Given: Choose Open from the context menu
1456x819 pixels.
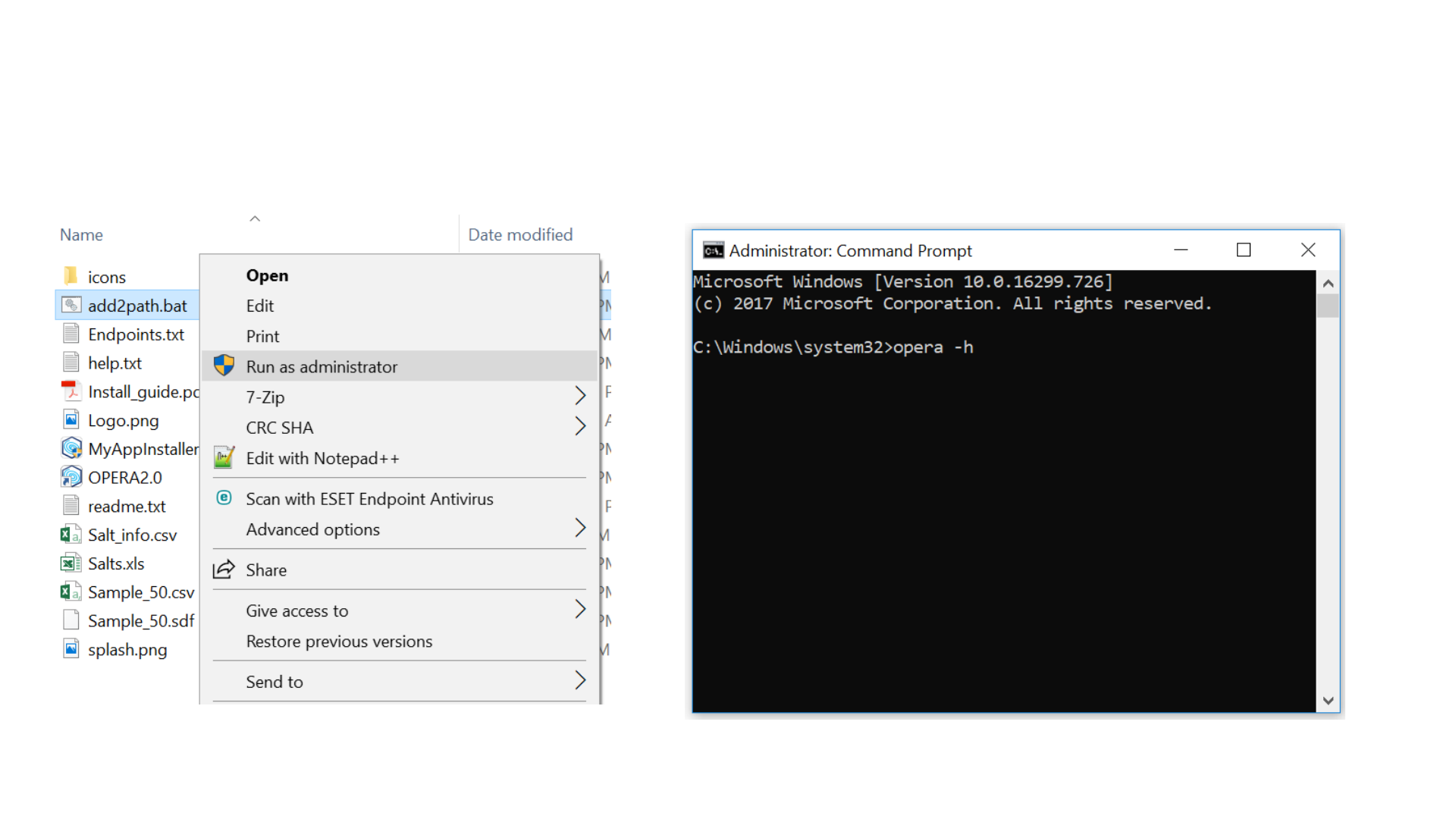Looking at the screenshot, I should point(267,275).
